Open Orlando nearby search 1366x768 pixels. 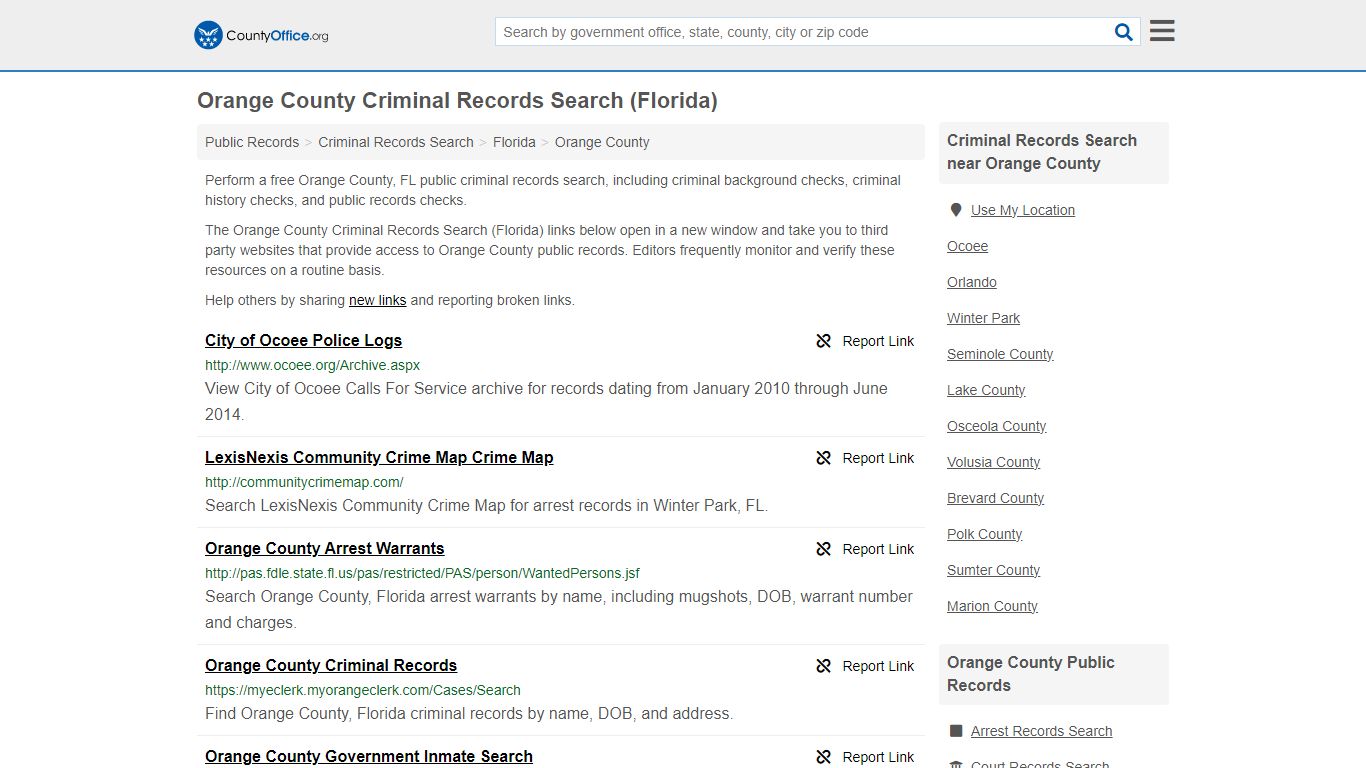point(972,282)
